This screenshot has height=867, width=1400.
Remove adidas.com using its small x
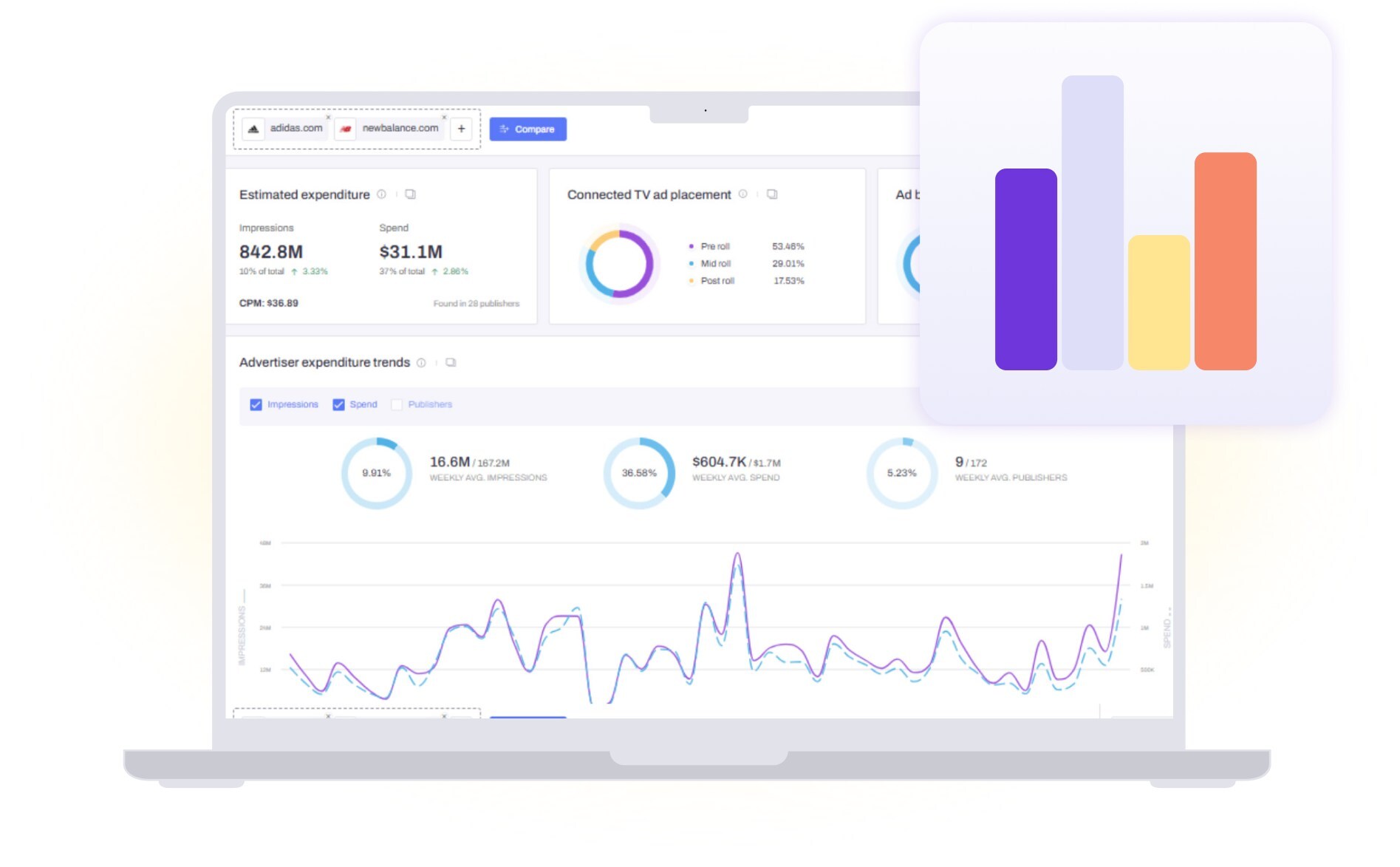[328, 117]
